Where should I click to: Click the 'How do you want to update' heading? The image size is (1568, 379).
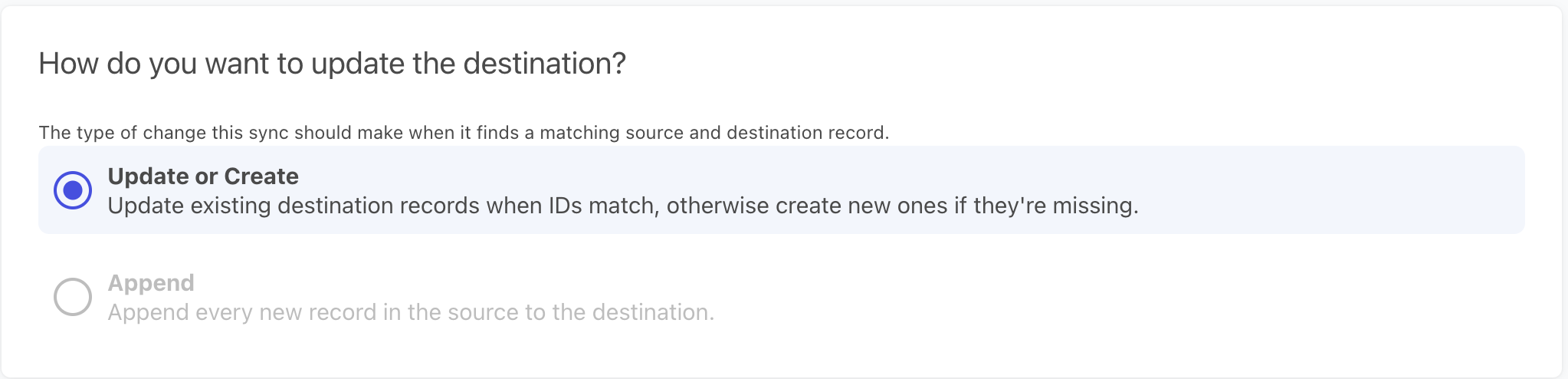332,63
